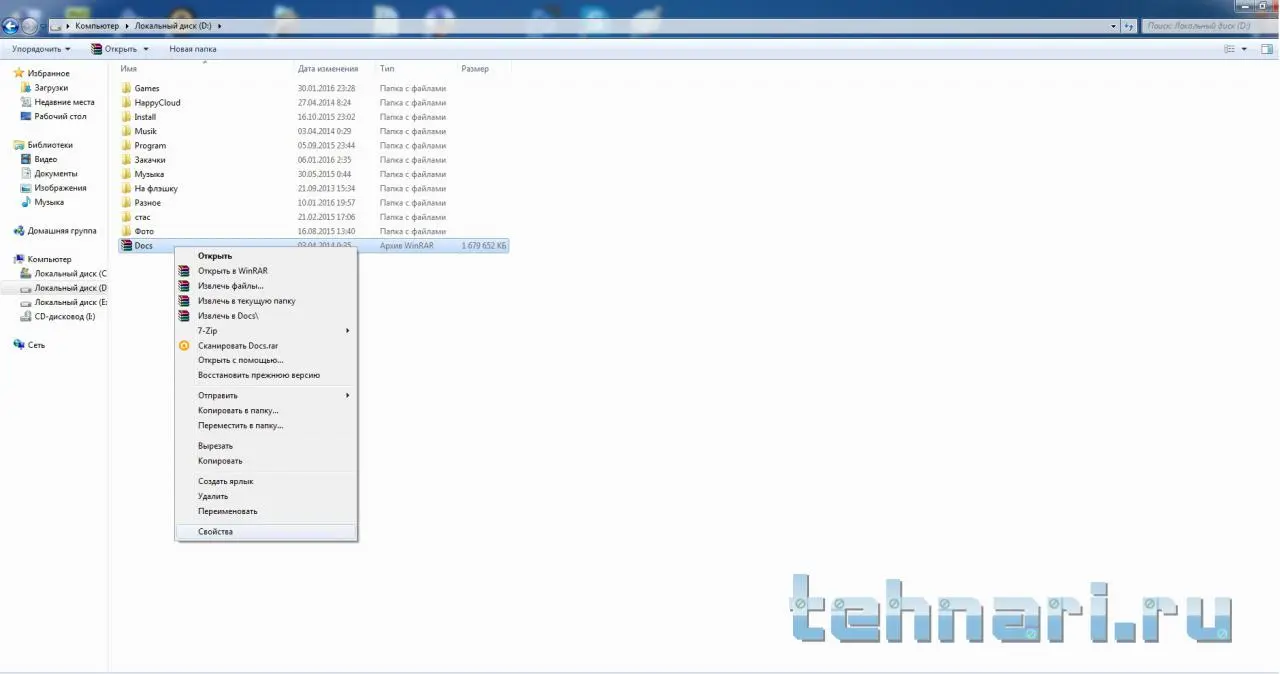Click the Games folder icon
Screen dimensions: 1280x674
[x=126, y=88]
